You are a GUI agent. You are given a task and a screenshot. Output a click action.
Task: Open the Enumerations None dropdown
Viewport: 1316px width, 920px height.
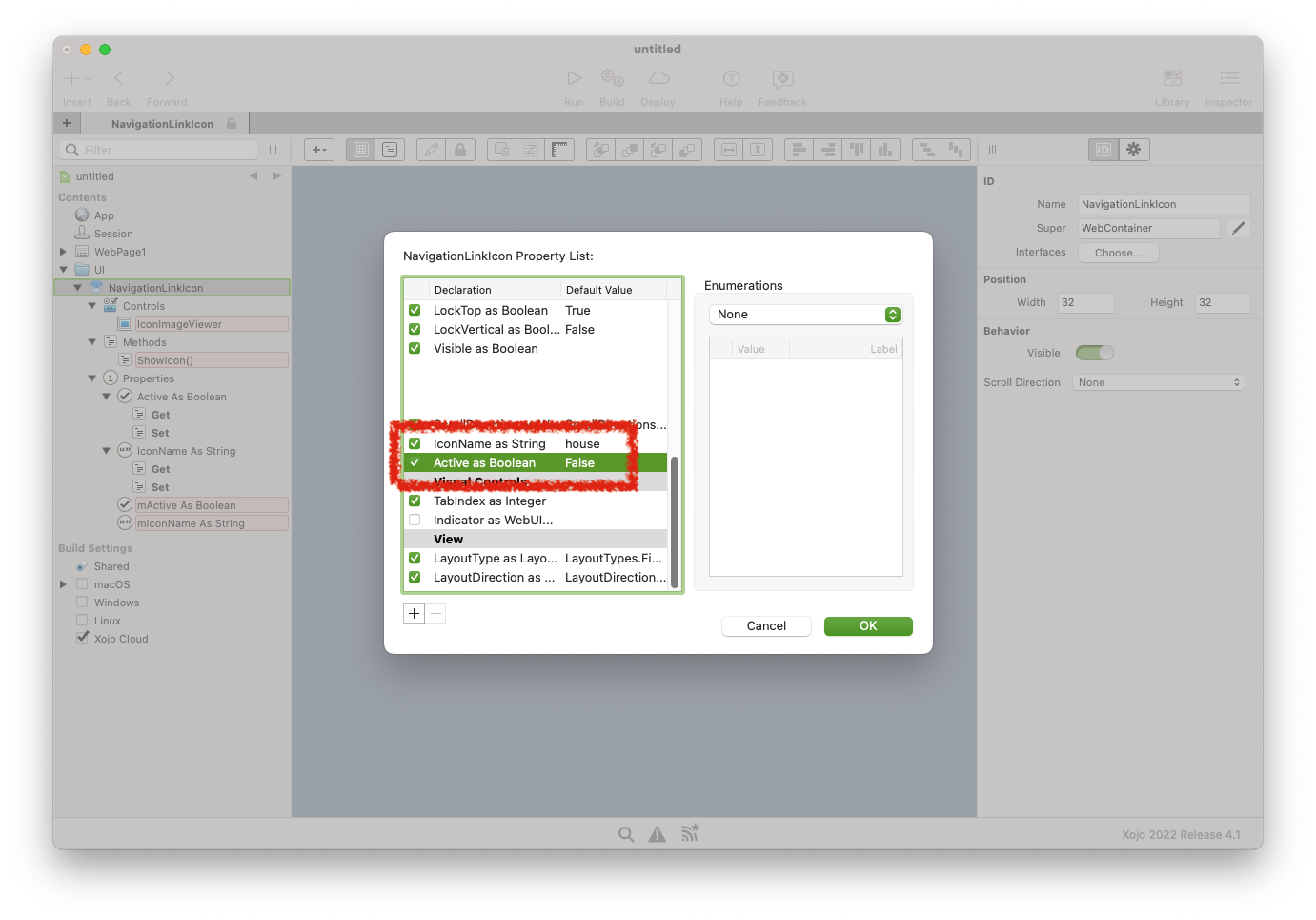click(x=805, y=314)
